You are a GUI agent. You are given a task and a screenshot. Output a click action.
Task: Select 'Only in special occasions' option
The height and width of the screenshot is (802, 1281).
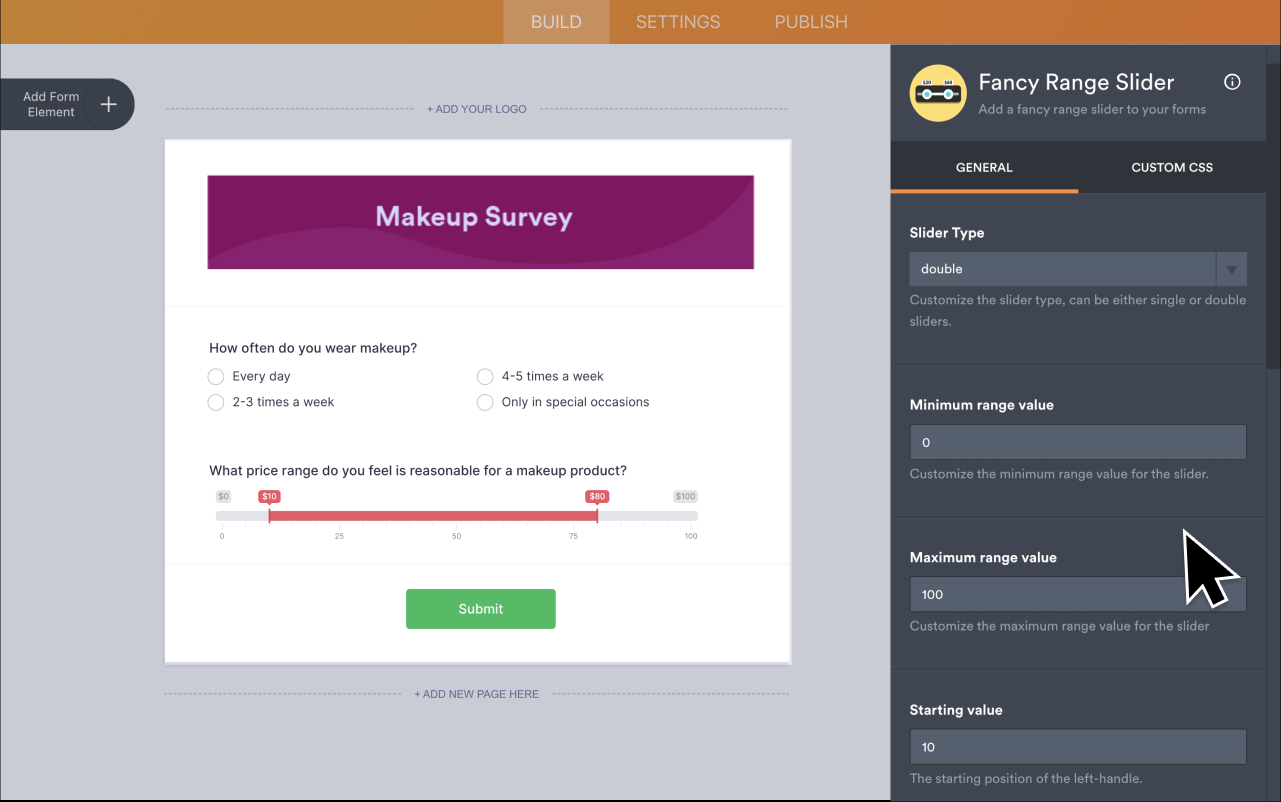[485, 402]
